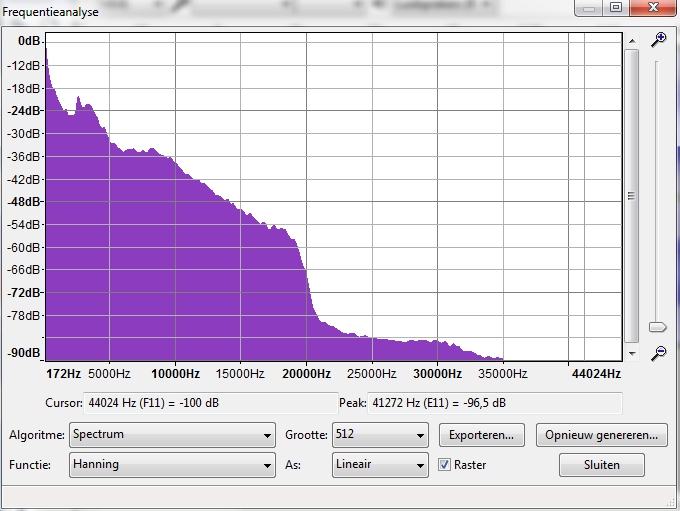Click the 172Hz axis label

63,373
